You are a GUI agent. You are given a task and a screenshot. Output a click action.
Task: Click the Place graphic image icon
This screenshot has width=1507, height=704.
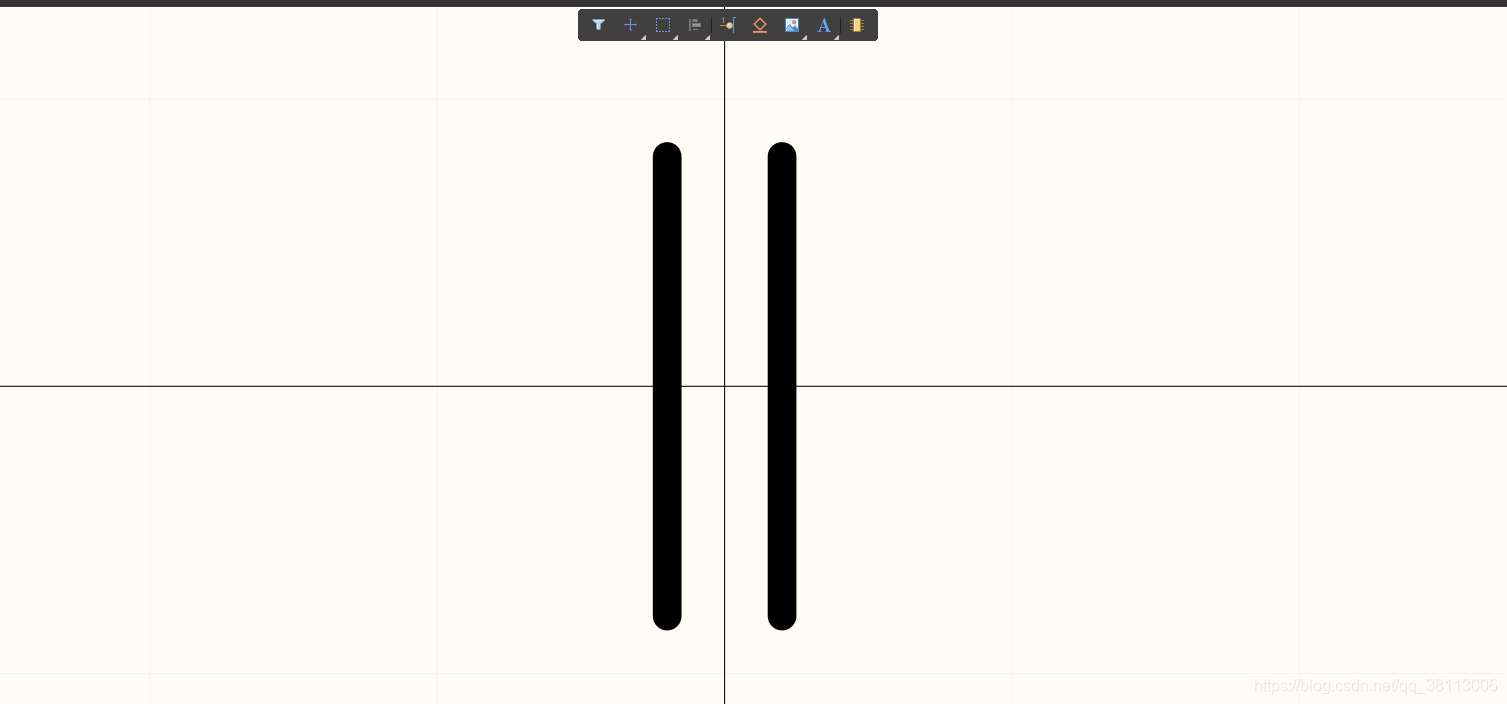[792, 25]
